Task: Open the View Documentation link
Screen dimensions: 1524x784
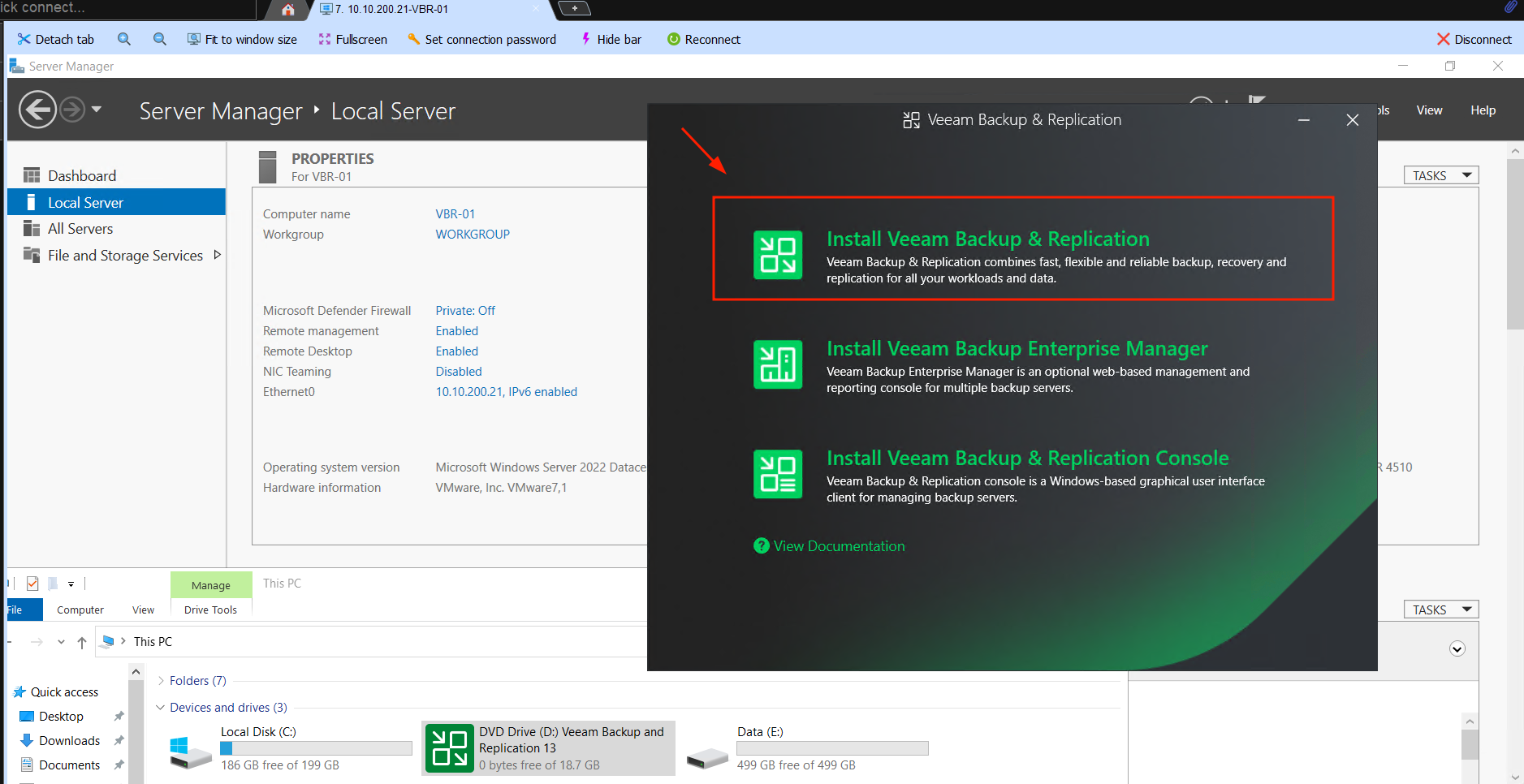Action: coord(840,546)
